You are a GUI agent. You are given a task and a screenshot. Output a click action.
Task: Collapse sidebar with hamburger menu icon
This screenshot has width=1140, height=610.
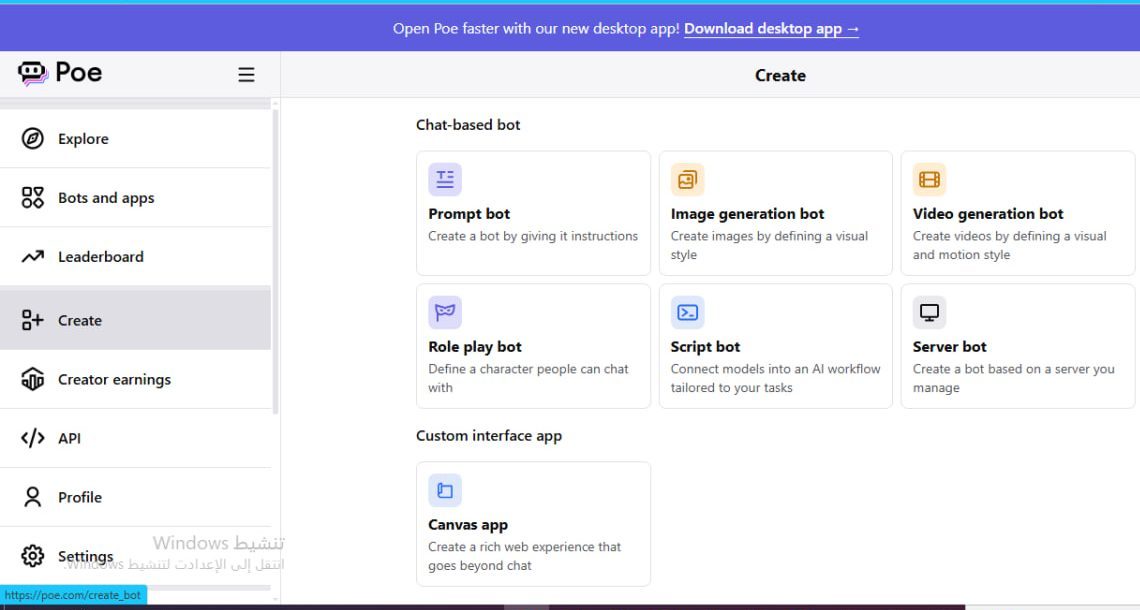[246, 75]
